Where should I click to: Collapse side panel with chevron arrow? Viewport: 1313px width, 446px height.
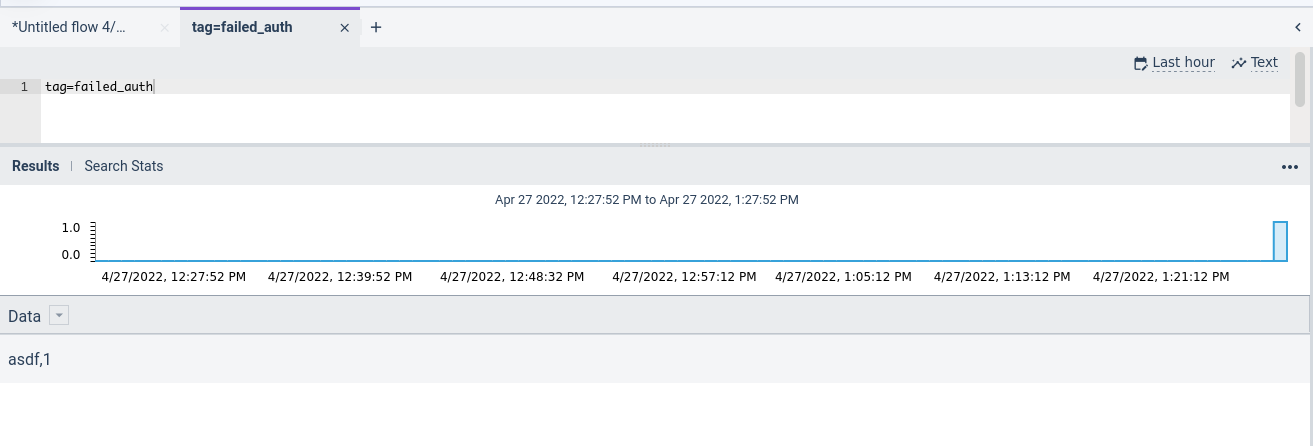tap(1298, 28)
